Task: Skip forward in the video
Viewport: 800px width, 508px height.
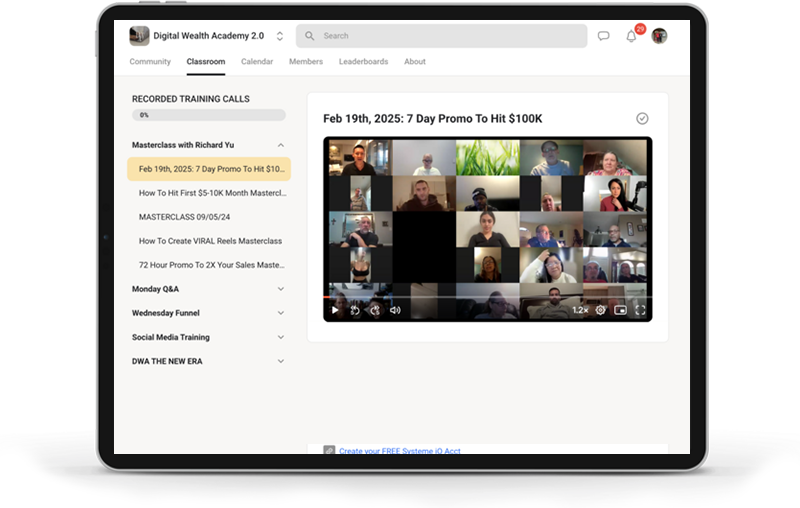Action: pos(375,310)
